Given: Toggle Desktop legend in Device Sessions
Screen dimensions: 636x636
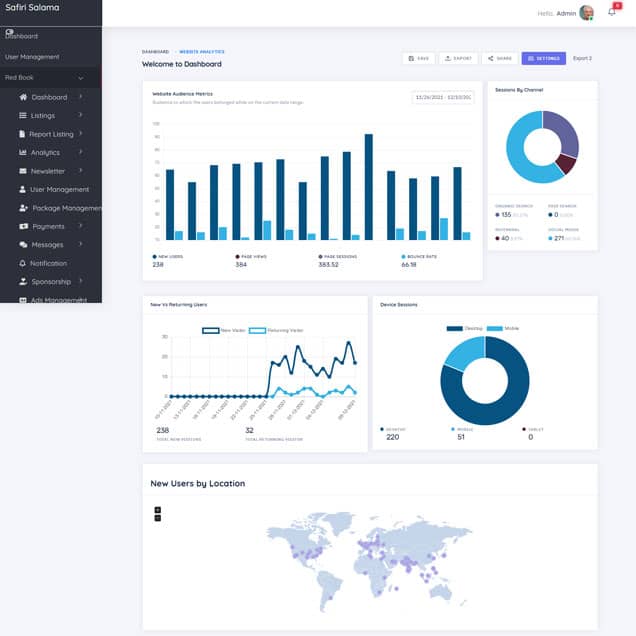Looking at the screenshot, I should (x=464, y=329).
